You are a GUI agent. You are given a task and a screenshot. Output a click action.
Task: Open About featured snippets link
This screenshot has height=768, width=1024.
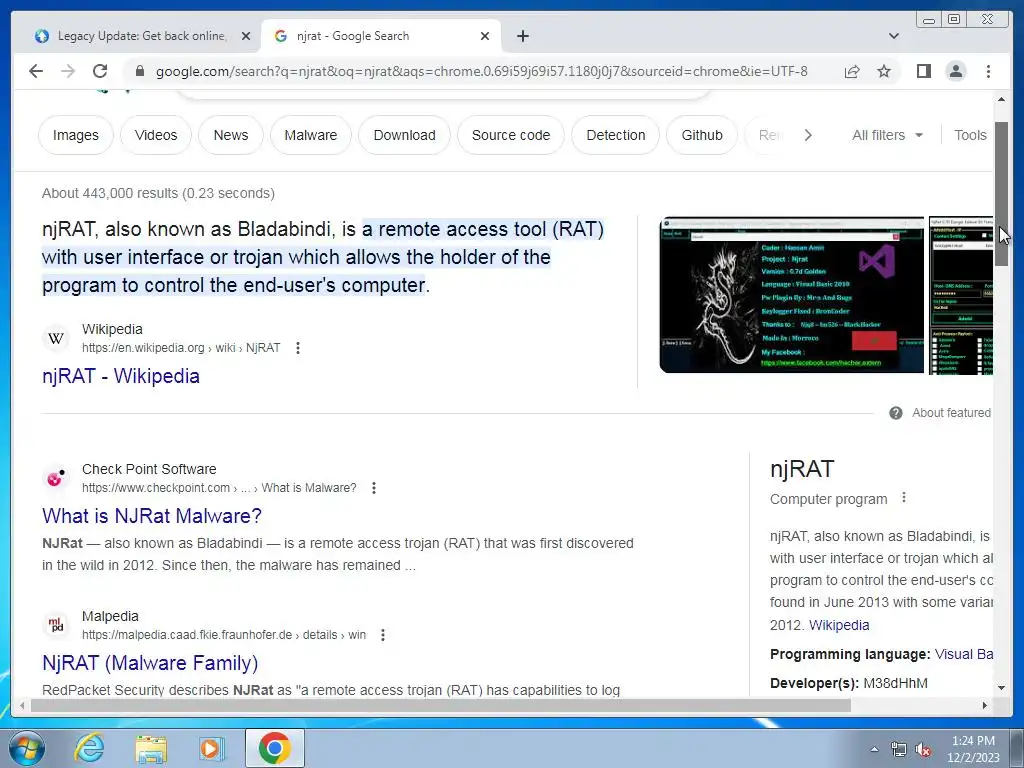[x=952, y=413]
